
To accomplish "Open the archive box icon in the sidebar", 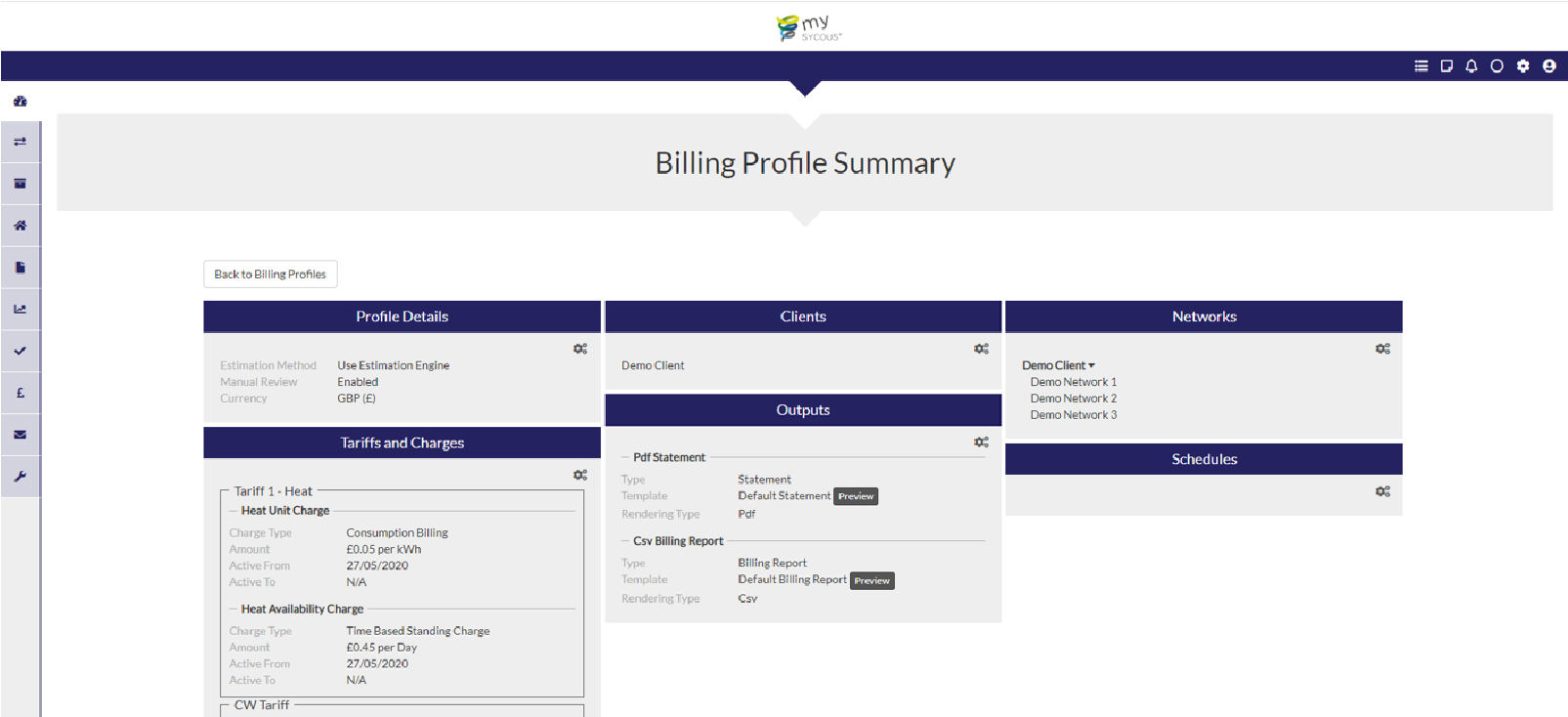I will tap(20, 184).
